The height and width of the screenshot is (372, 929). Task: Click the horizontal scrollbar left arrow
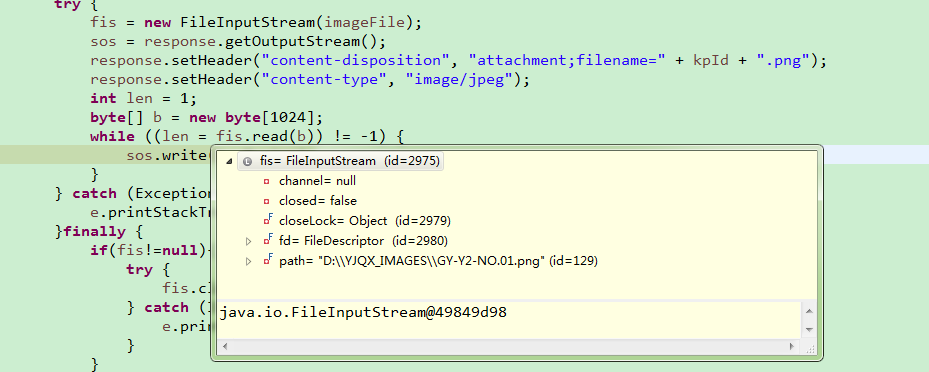coord(224,346)
